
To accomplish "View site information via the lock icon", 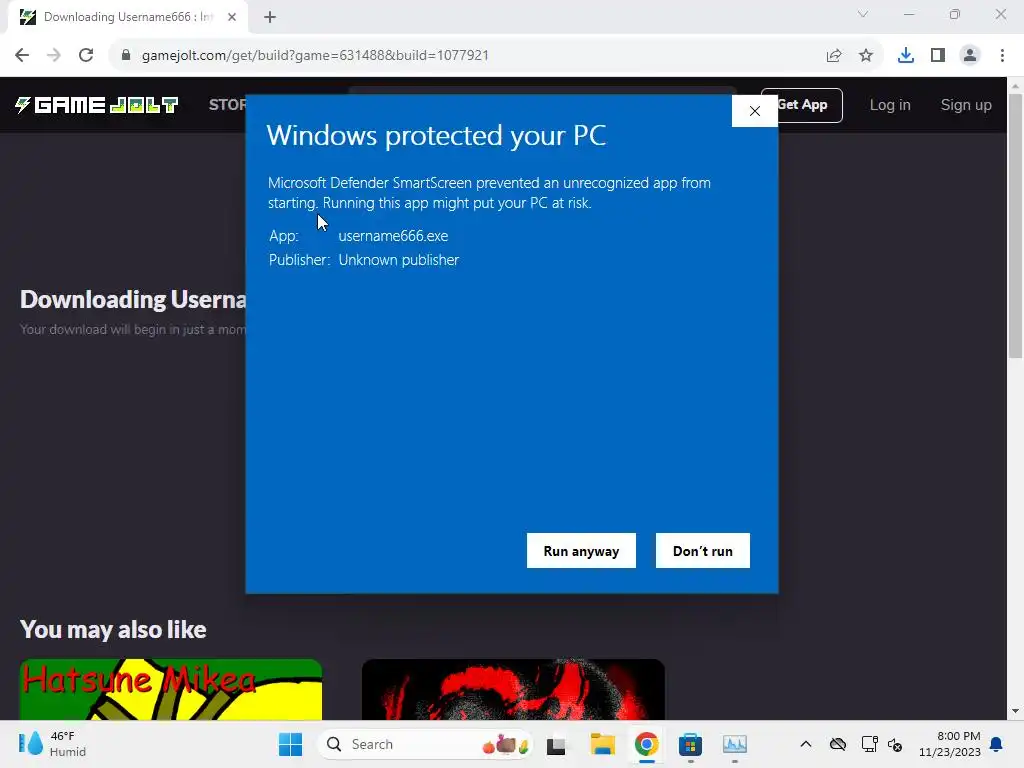I will pyautogui.click(x=126, y=55).
